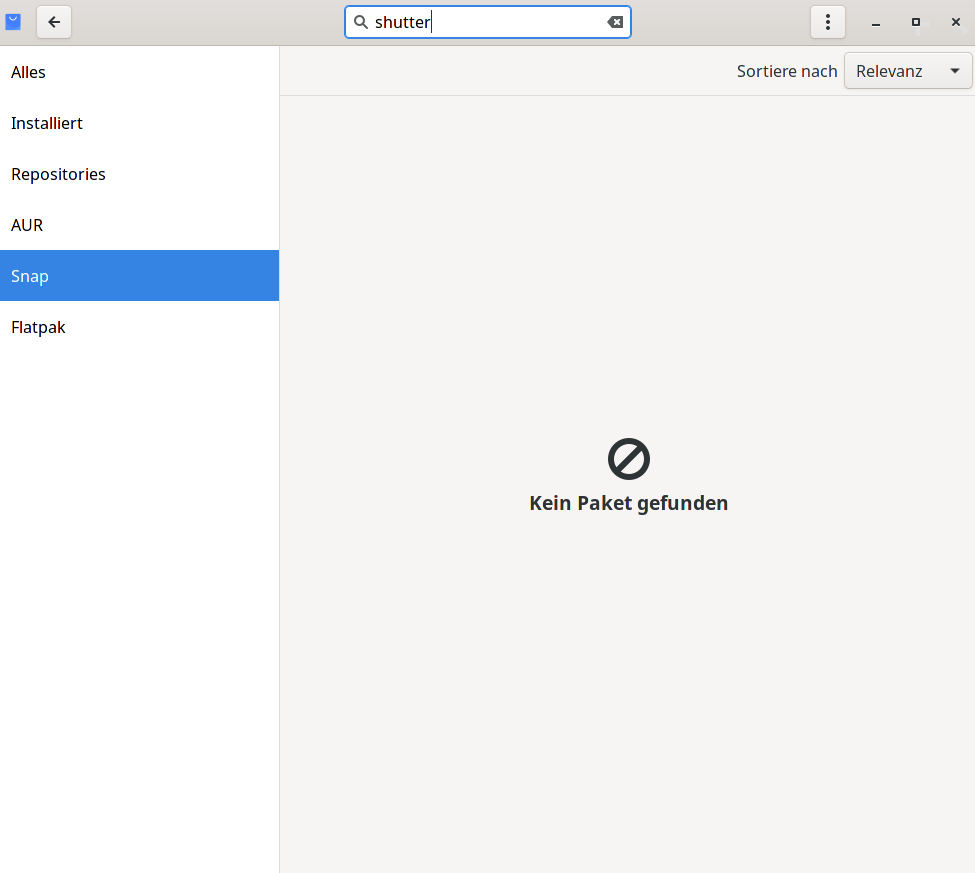Switch to the Installiert category
Viewport: 975px width, 873px height.
(139, 123)
